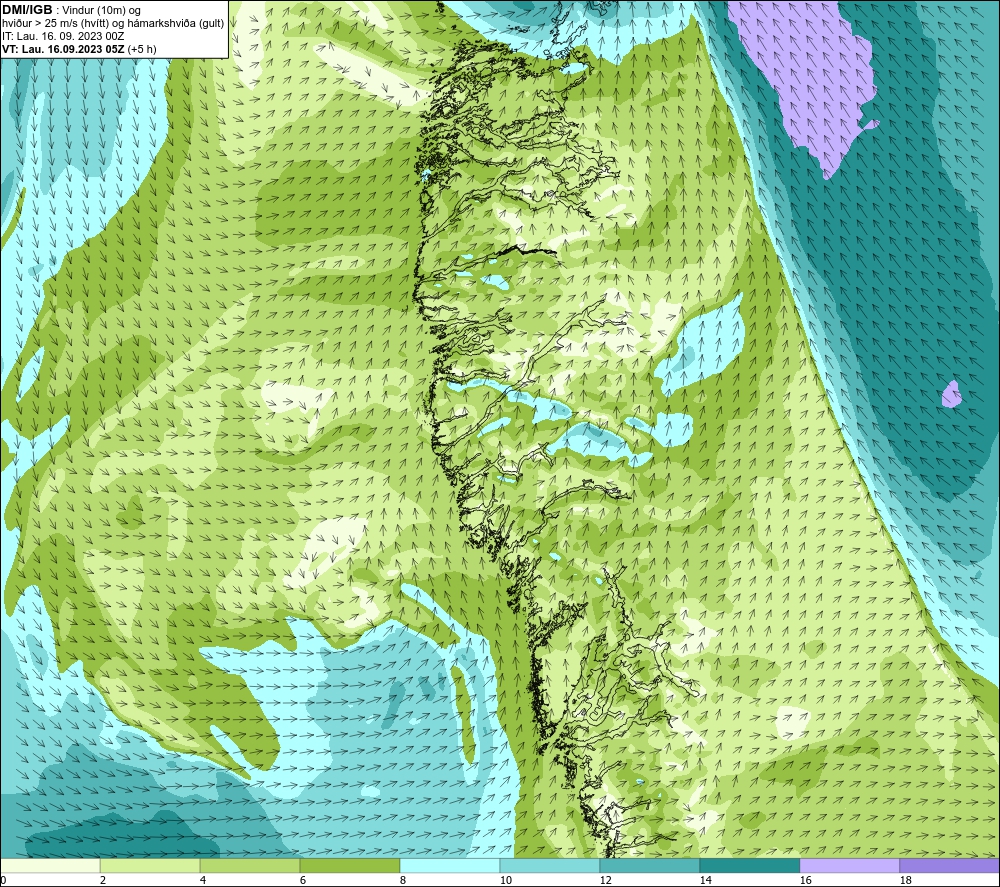Click the "12" label under the color scale
This screenshot has height=887, width=1000.
click(x=606, y=881)
